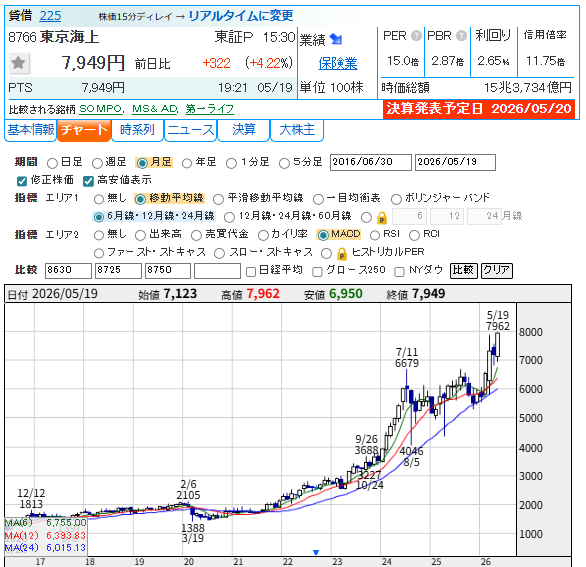Select 無し for indicator area 1

tap(99, 199)
